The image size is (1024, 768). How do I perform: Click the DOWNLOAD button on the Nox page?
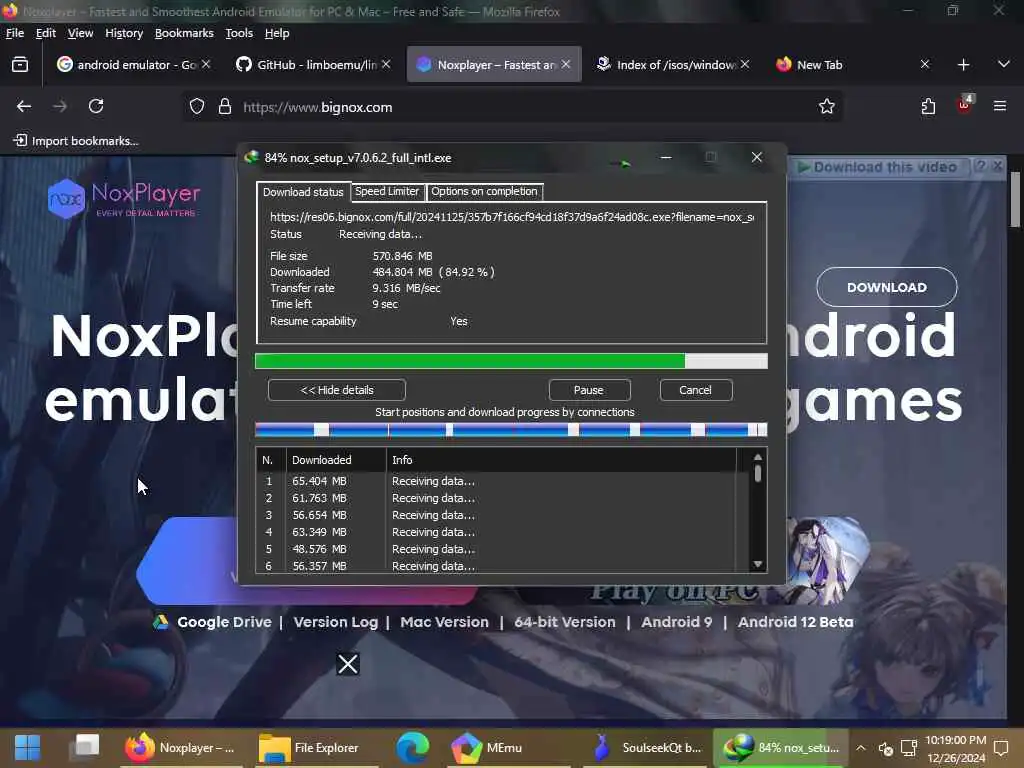(887, 287)
